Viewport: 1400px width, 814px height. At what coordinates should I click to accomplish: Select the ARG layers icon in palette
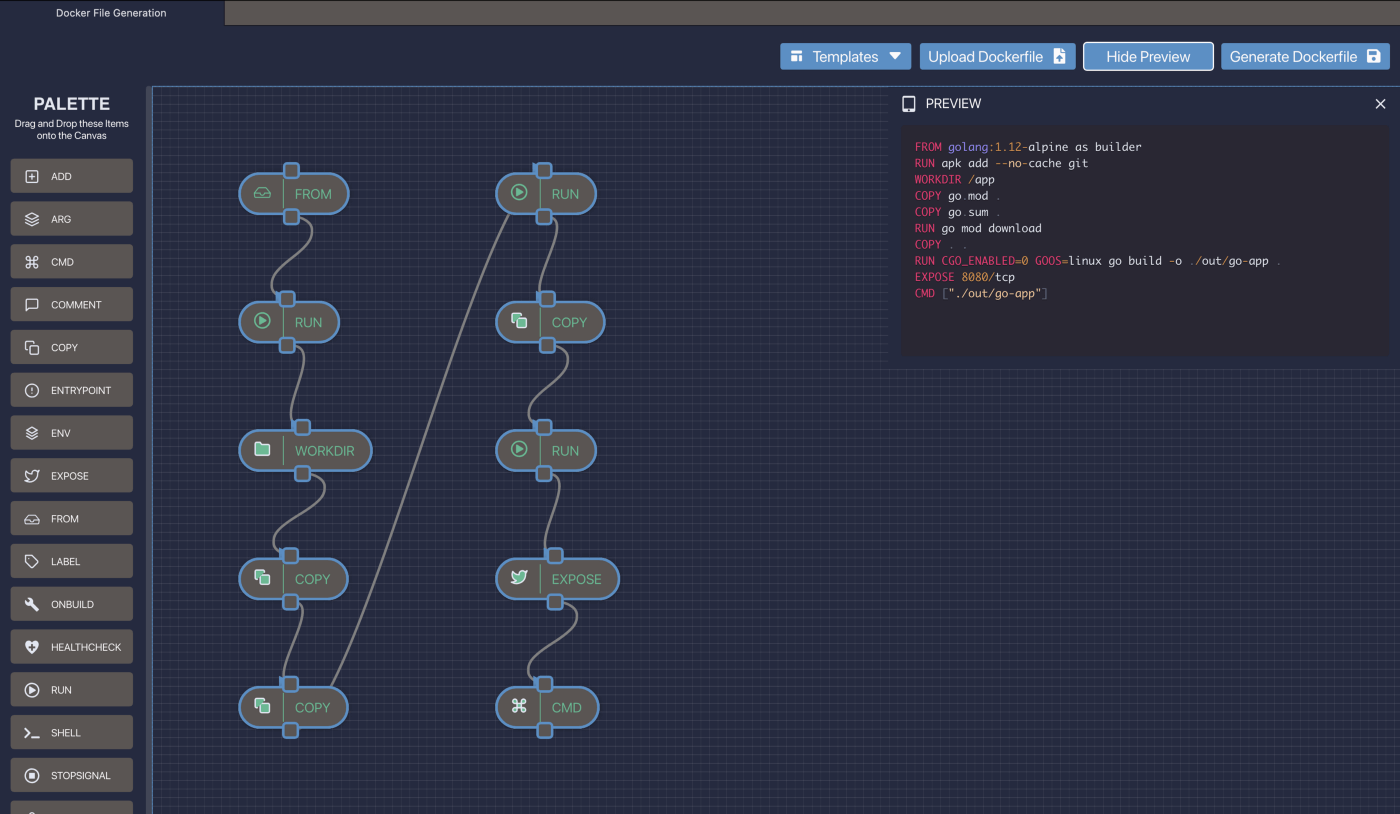coord(31,219)
